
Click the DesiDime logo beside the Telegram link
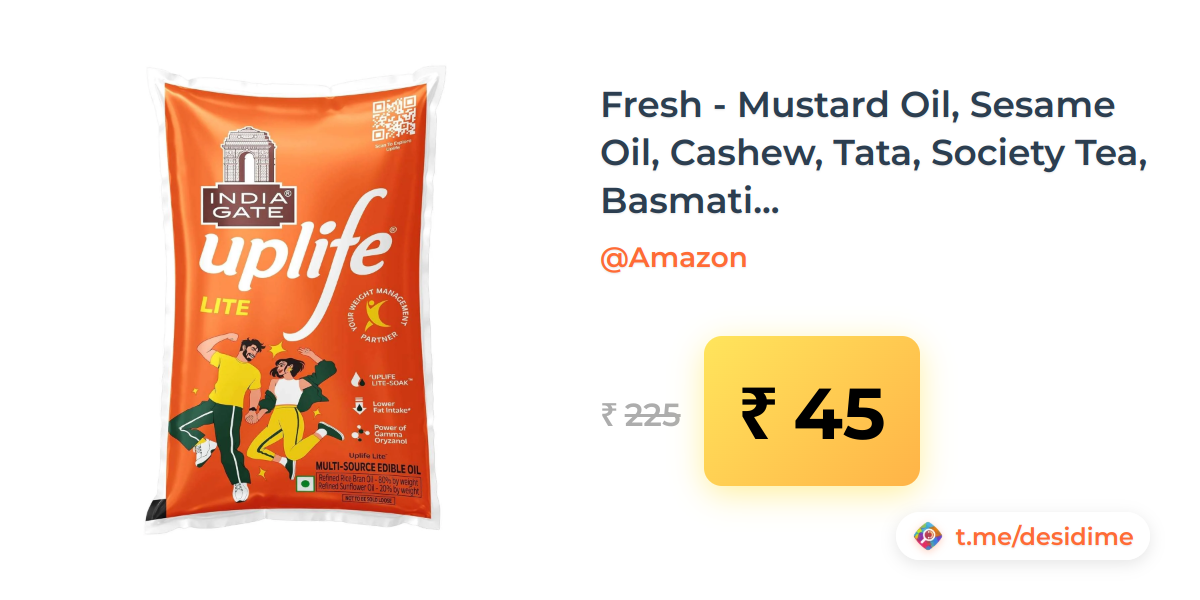click(x=929, y=537)
